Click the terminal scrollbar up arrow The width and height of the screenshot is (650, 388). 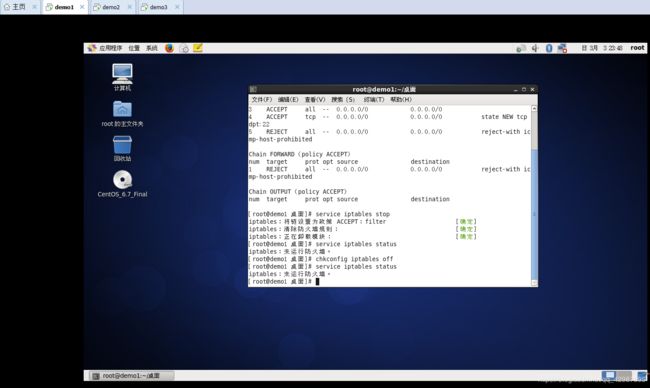point(534,109)
